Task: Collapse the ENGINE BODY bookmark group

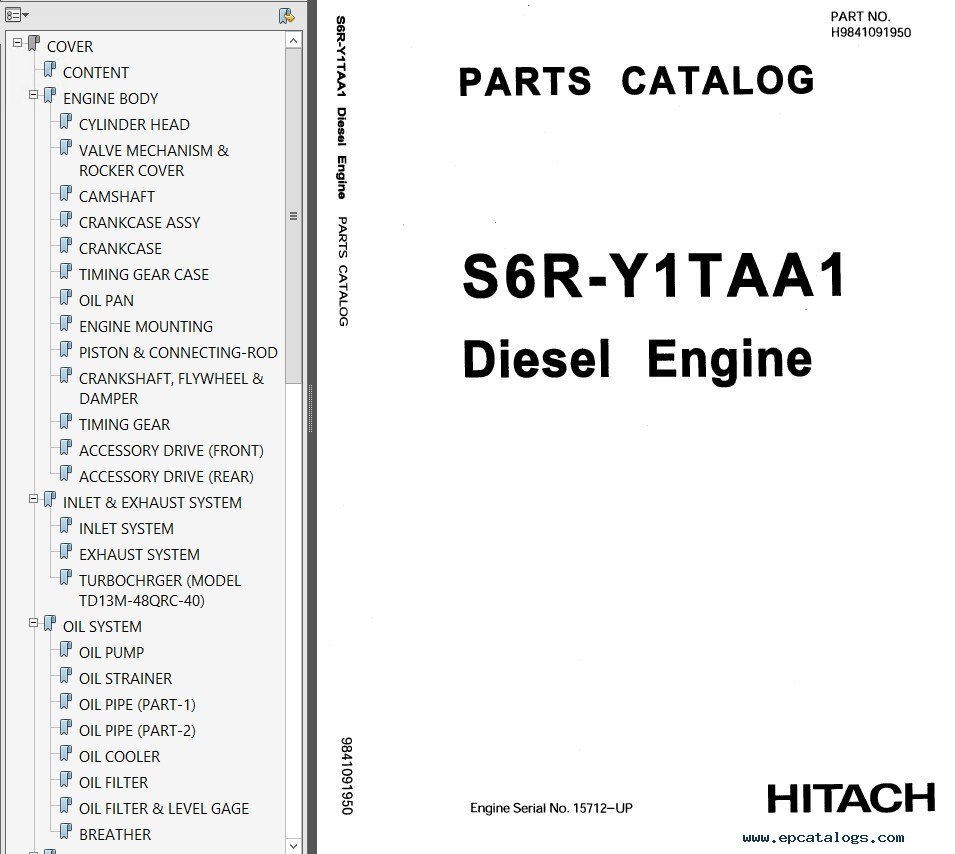Action: [33, 94]
